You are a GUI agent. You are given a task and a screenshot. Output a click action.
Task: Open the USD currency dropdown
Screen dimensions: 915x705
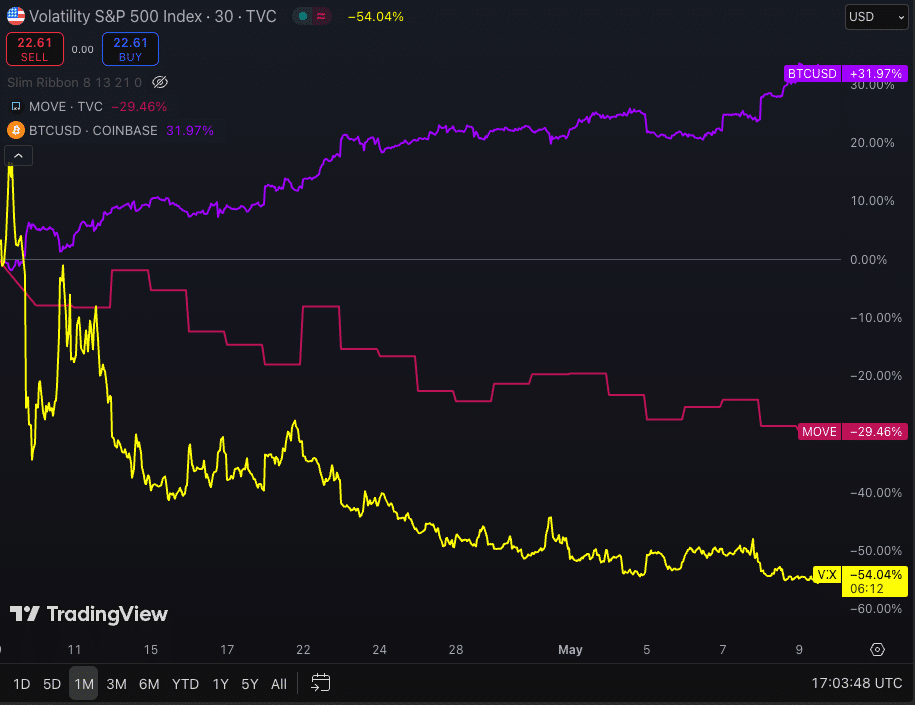pos(876,17)
